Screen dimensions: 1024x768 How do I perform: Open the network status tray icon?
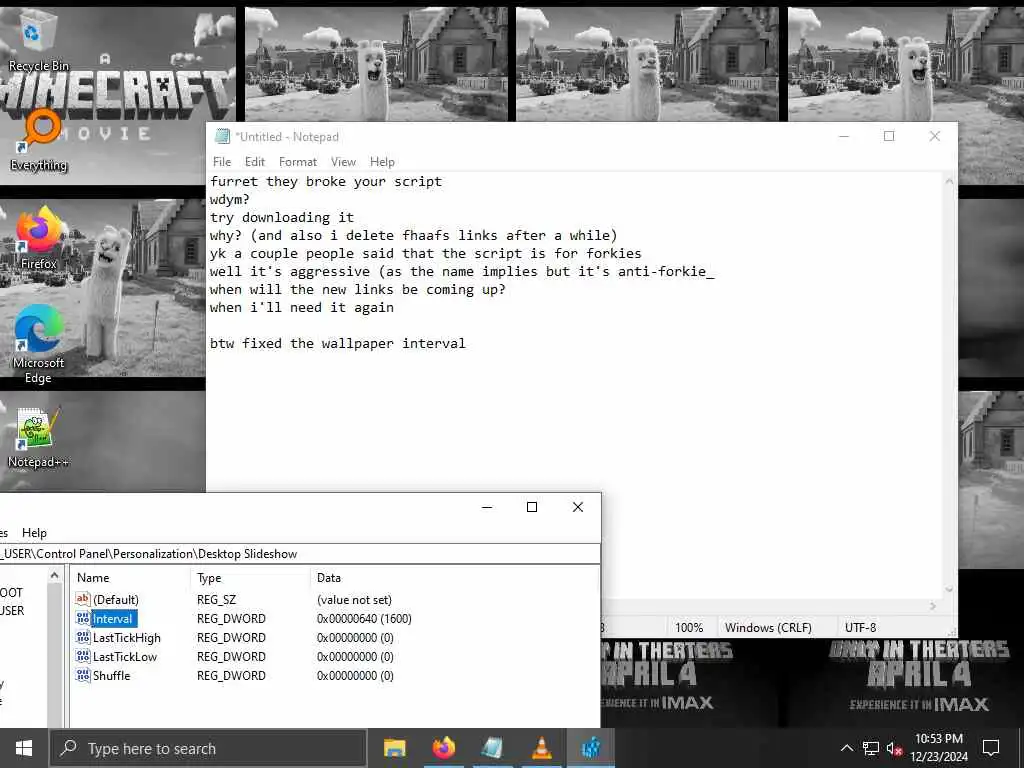[871, 748]
